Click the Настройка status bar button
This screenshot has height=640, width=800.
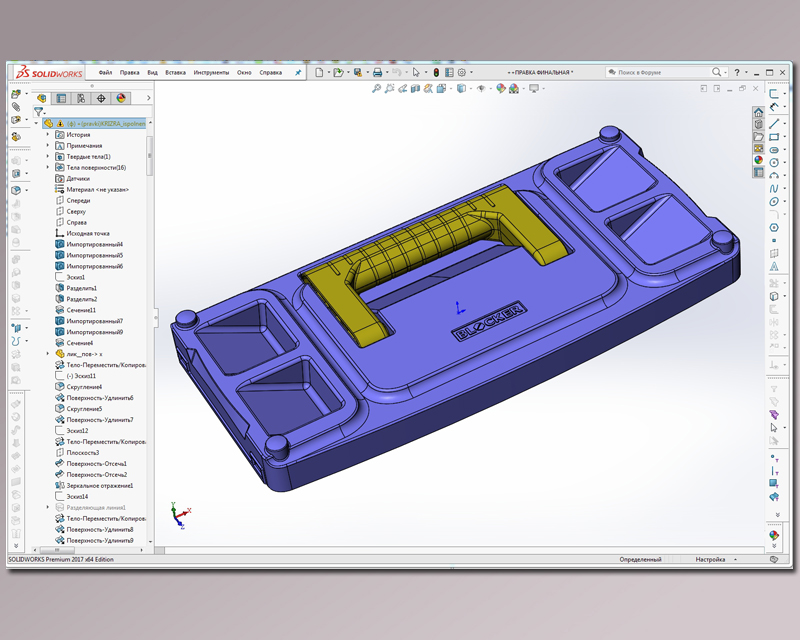710,559
